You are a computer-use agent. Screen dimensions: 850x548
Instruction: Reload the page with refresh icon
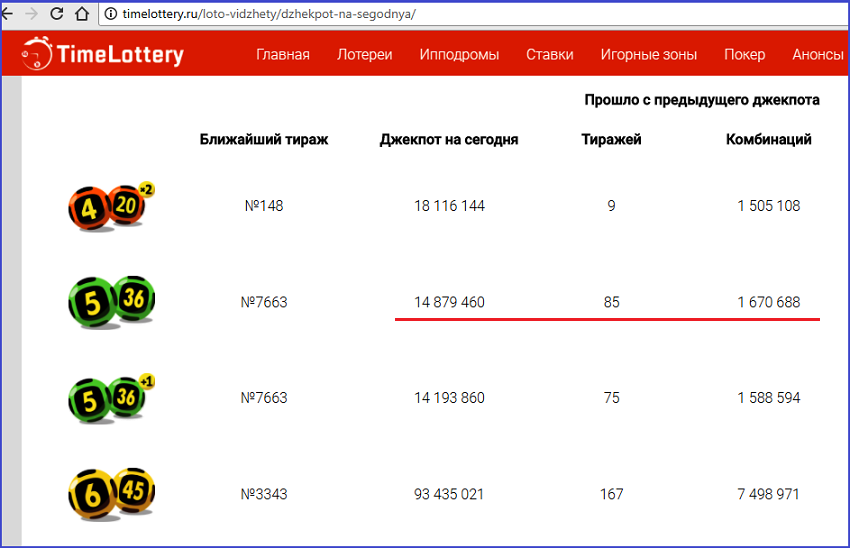(x=57, y=14)
